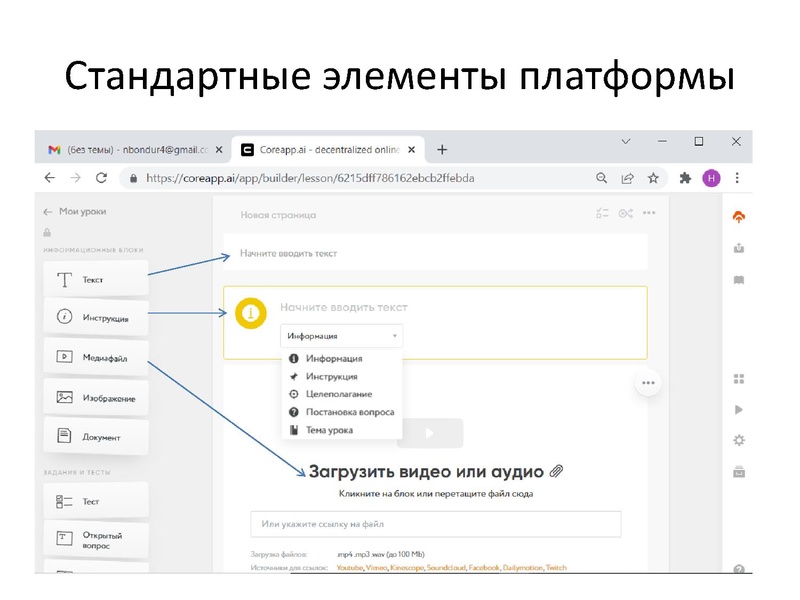800x600 pixels.
Task: Add an Инструкция block from the sidebar
Action: [98, 317]
